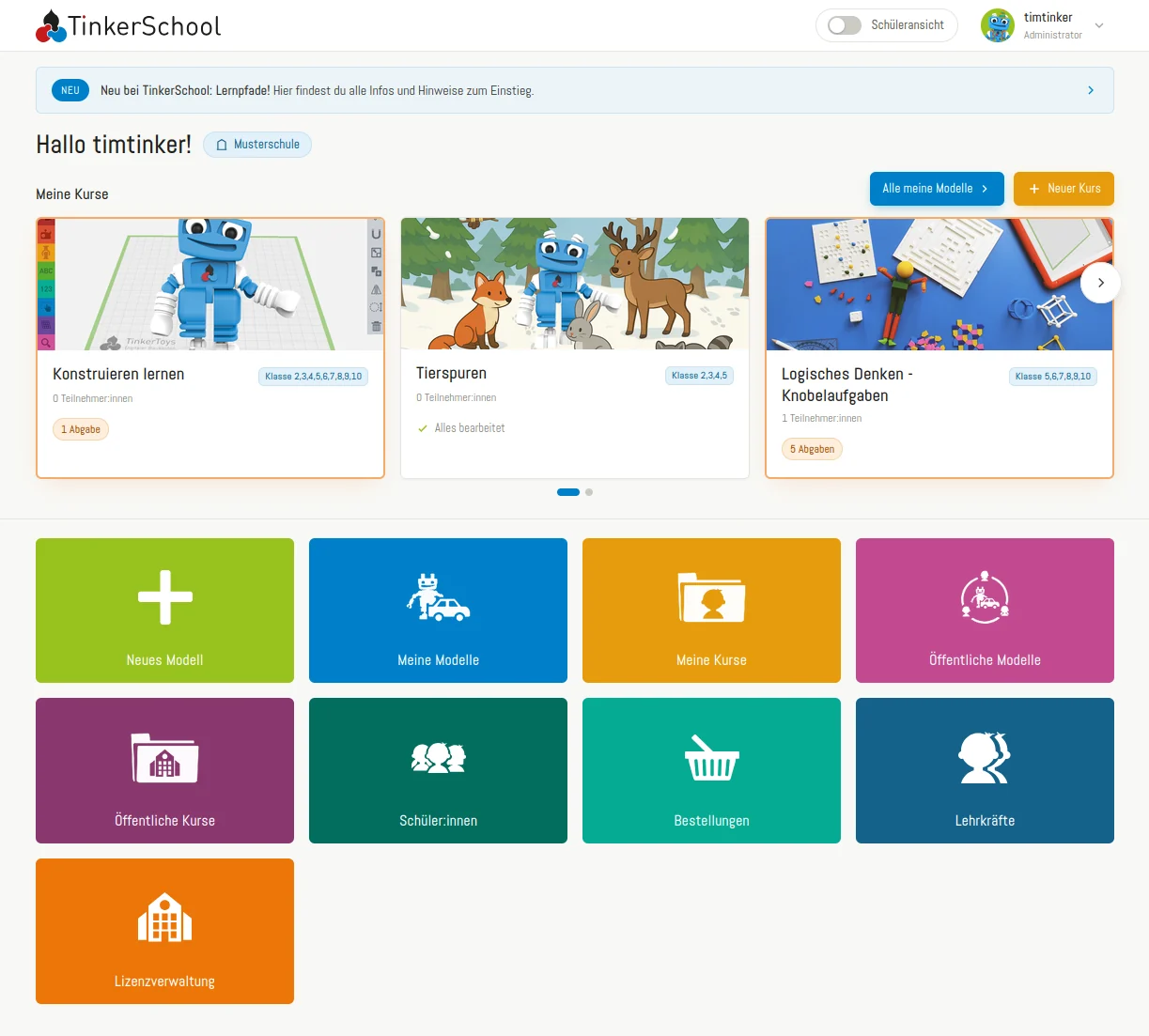
Task: Open the Schüler:innen group icon
Action: tap(439, 757)
